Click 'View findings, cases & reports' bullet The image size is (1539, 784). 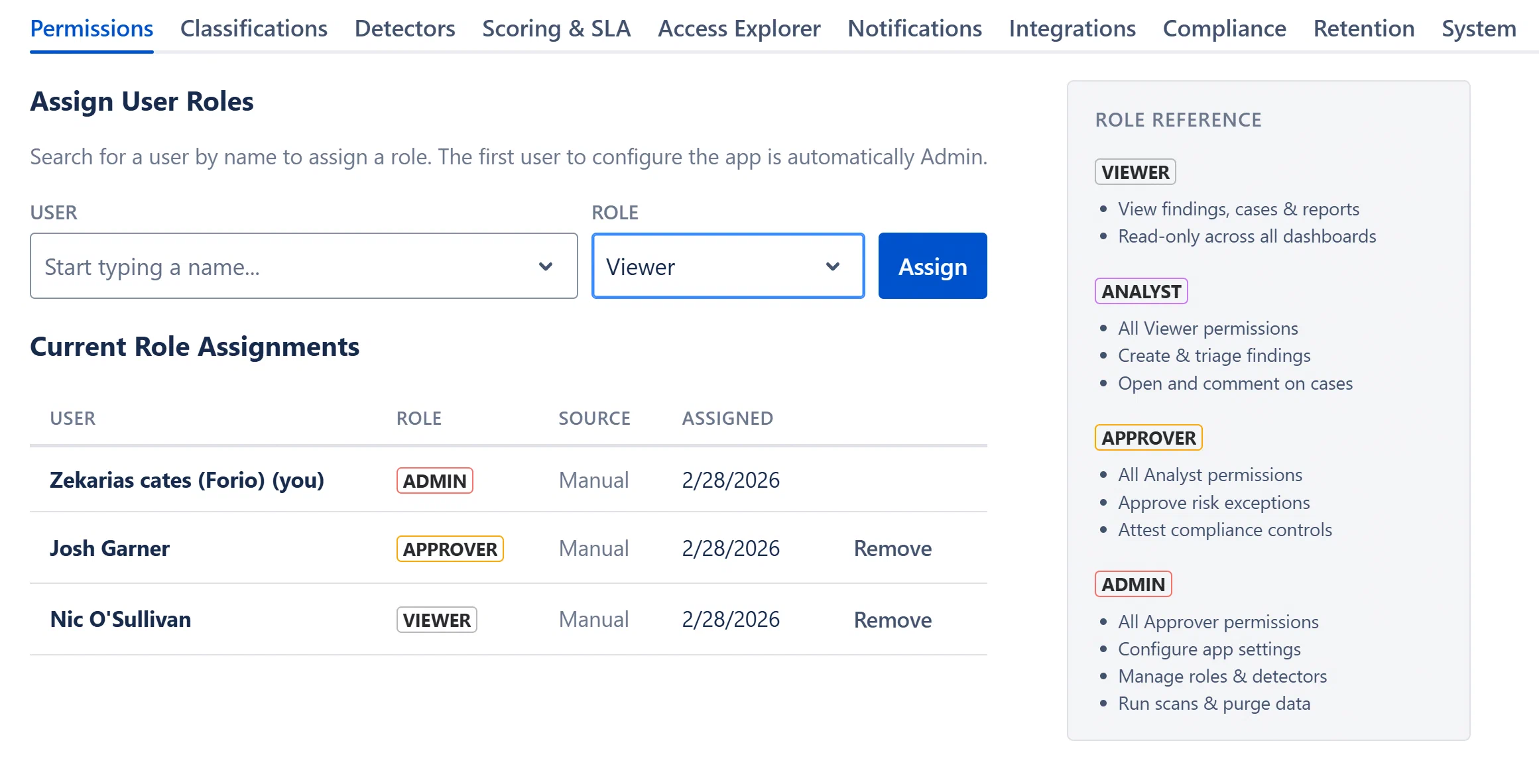(1238, 209)
